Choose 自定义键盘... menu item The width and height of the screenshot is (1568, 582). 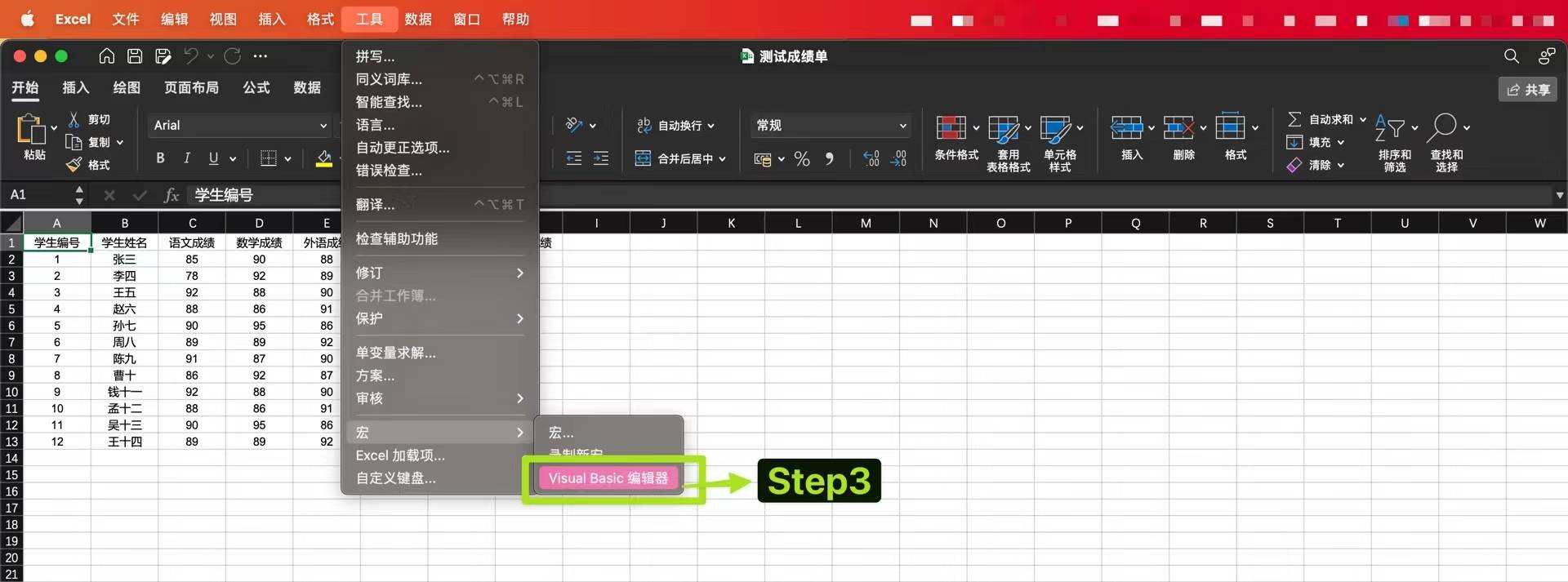(439, 478)
